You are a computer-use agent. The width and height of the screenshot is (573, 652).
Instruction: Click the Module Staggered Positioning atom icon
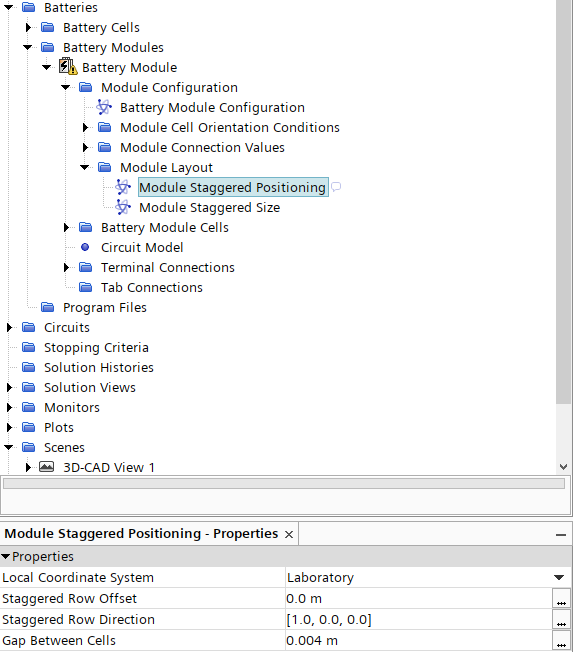pos(123,187)
